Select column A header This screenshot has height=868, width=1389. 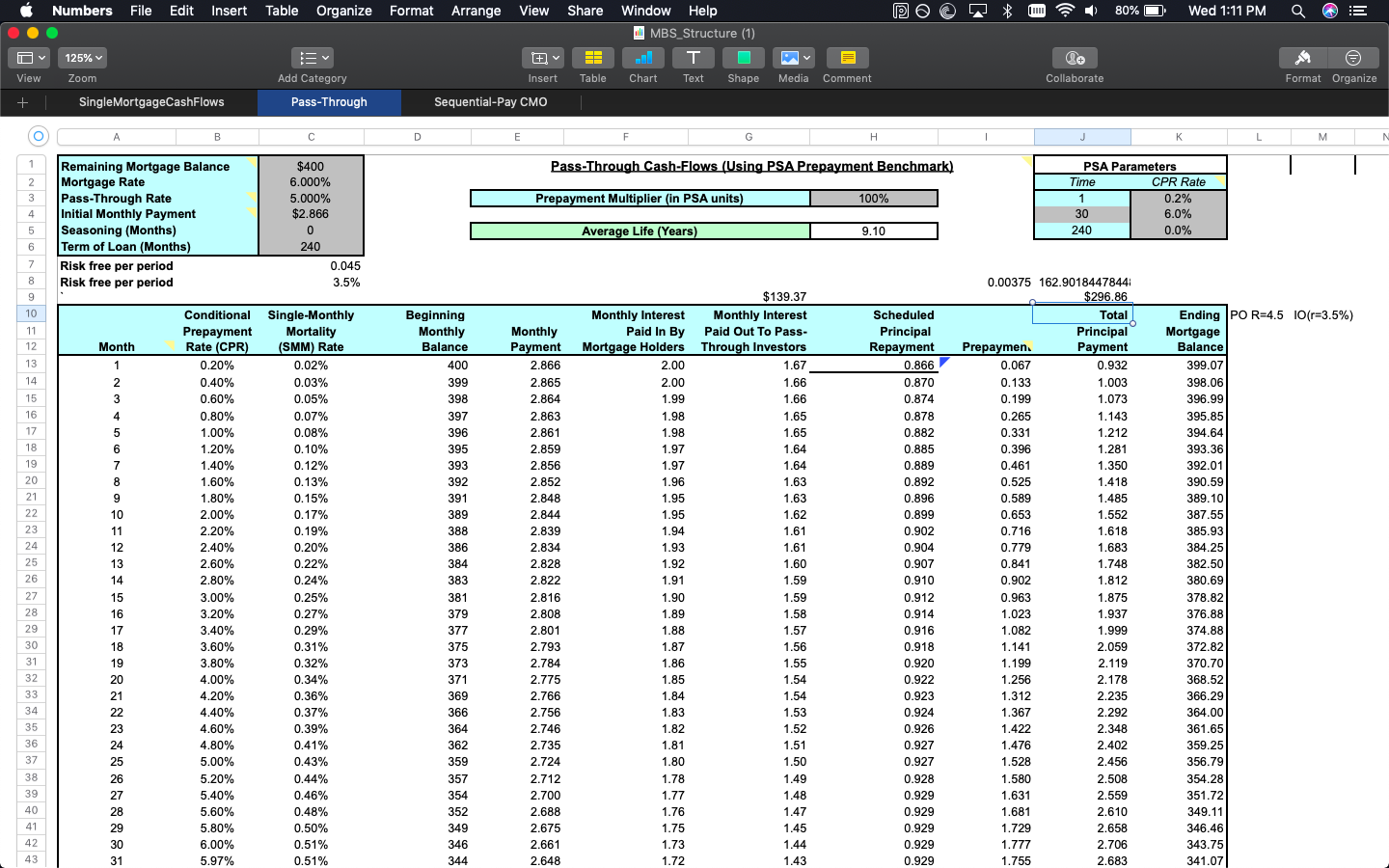[x=117, y=137]
